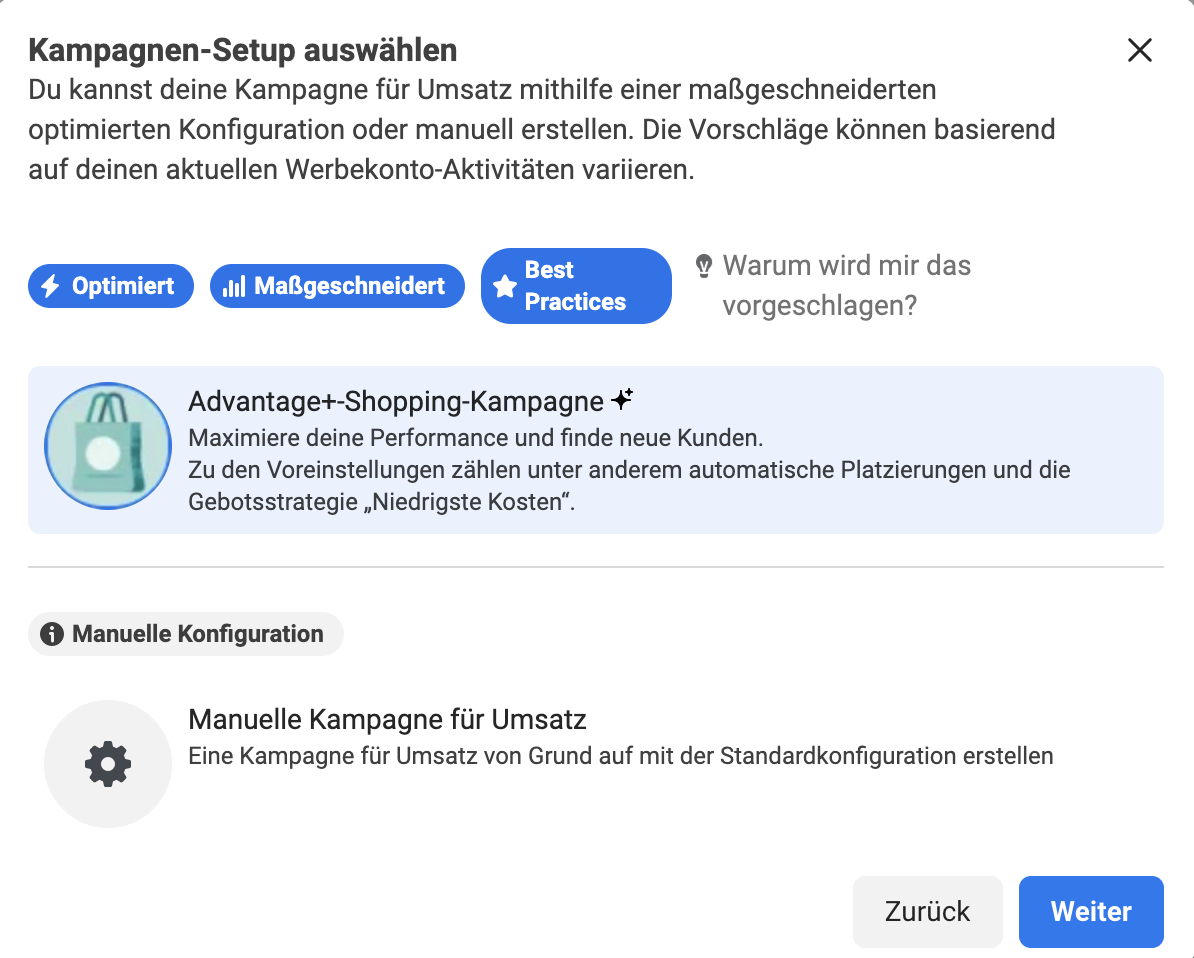Click the star icon in Best Practices
1194x958 pixels.
[505, 286]
